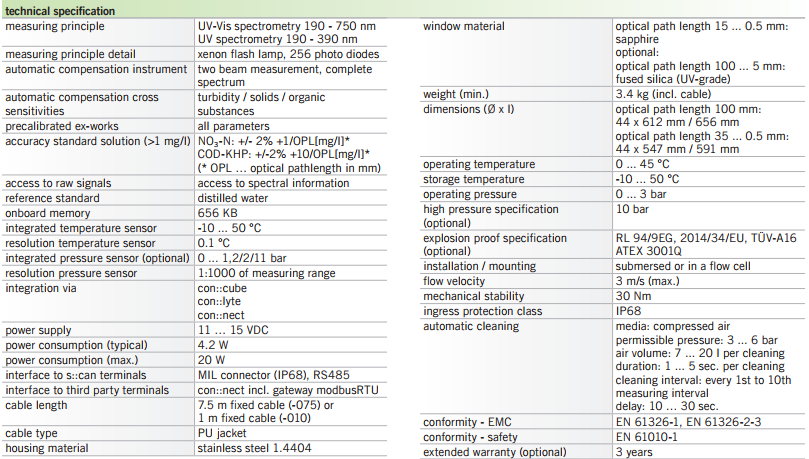
Task: Click the 'con::nect' integration entry
Action: click(221, 315)
